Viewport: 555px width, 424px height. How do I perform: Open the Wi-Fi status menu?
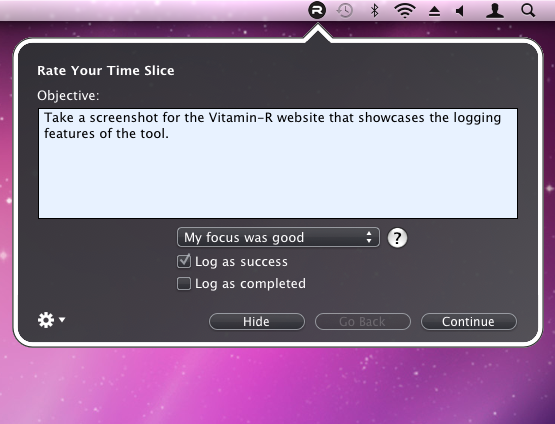(x=405, y=11)
